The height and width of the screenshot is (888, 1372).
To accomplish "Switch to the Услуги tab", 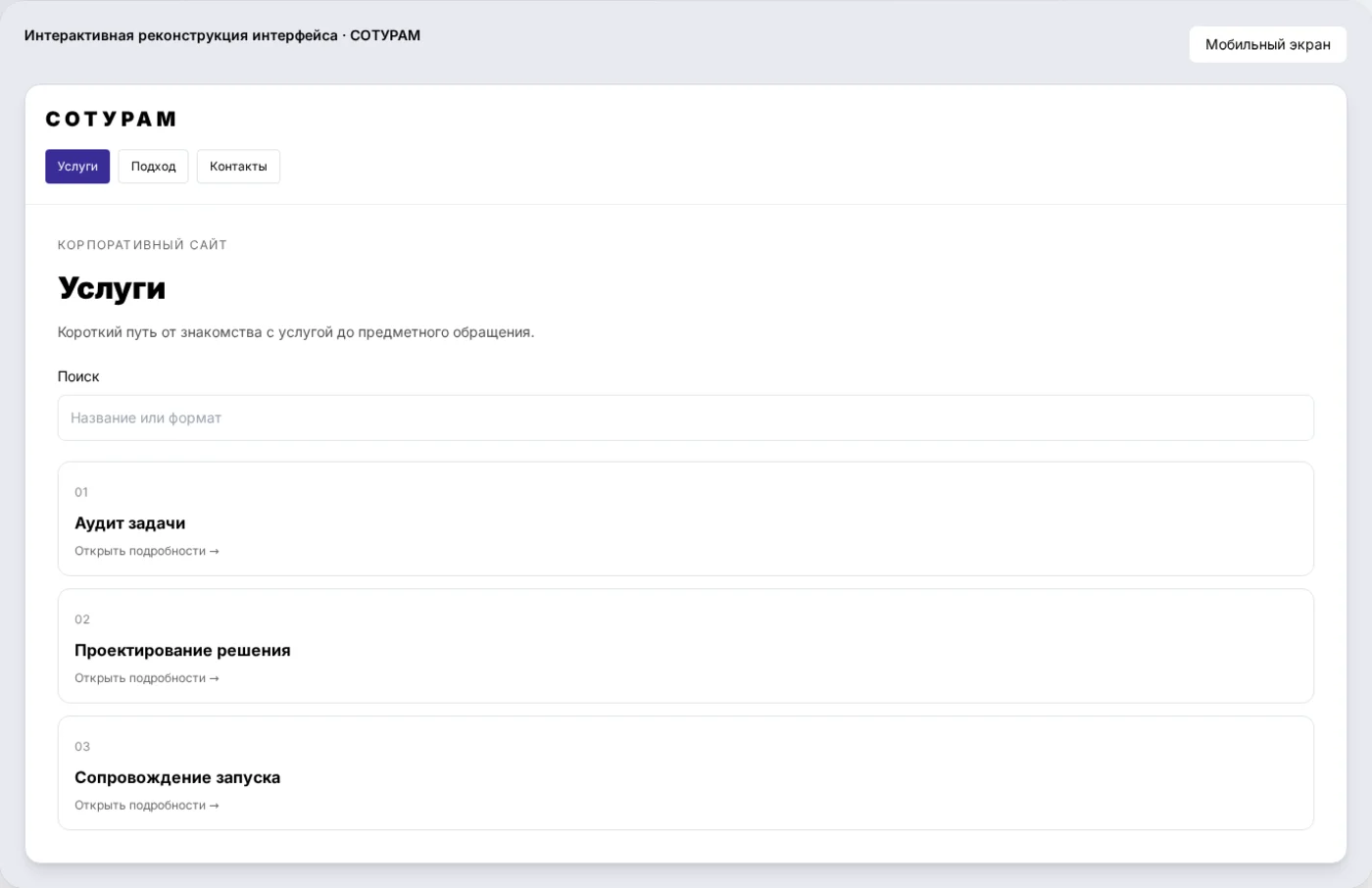I will click(77, 167).
